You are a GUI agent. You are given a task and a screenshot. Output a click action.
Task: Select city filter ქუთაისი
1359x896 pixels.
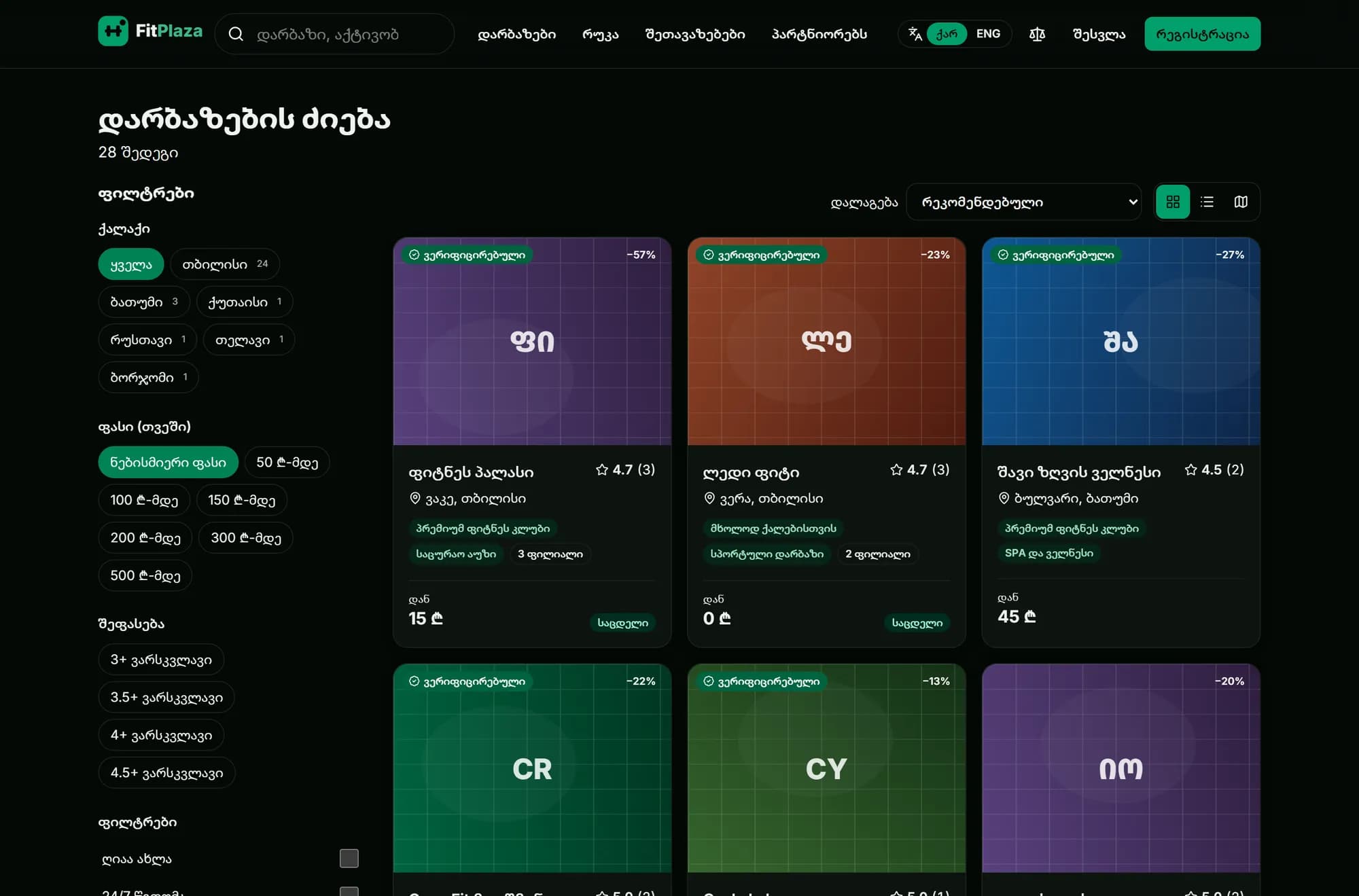tap(245, 302)
